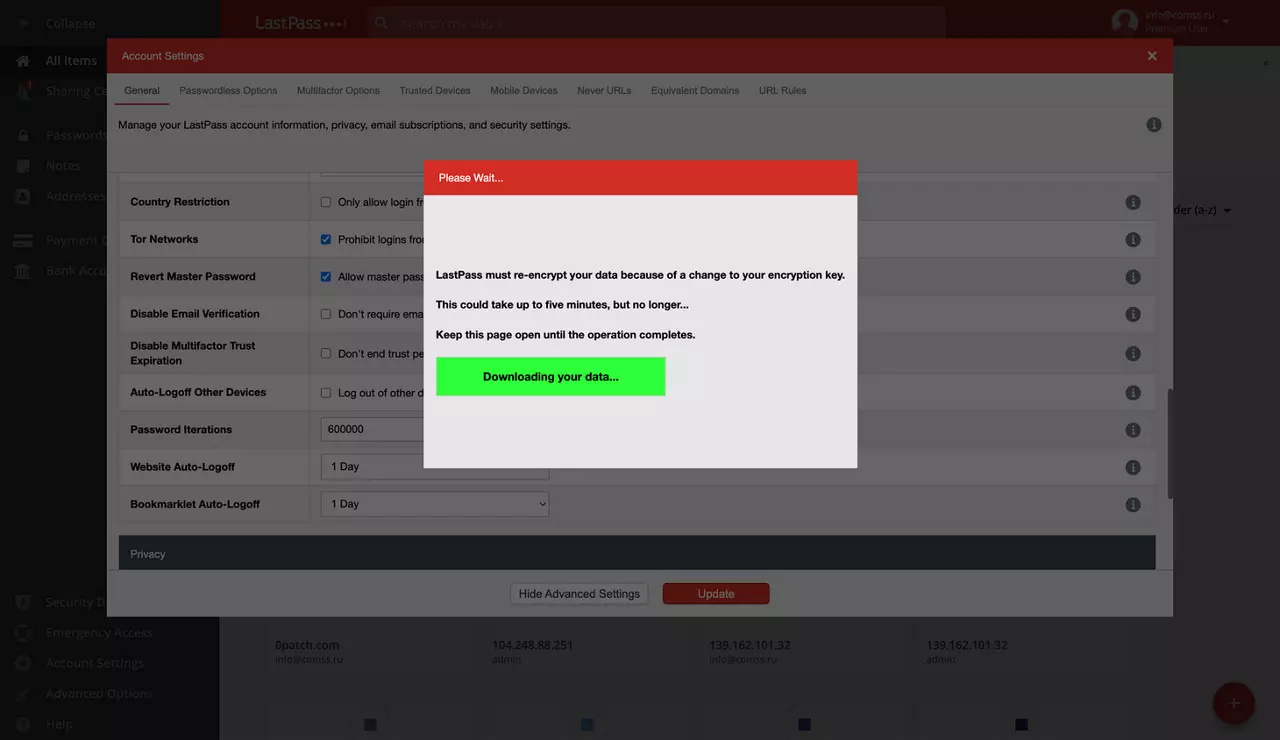Open the Bookmarklet Auto-Logoff dropdown
Screen dimensions: 1280x740
point(435,504)
